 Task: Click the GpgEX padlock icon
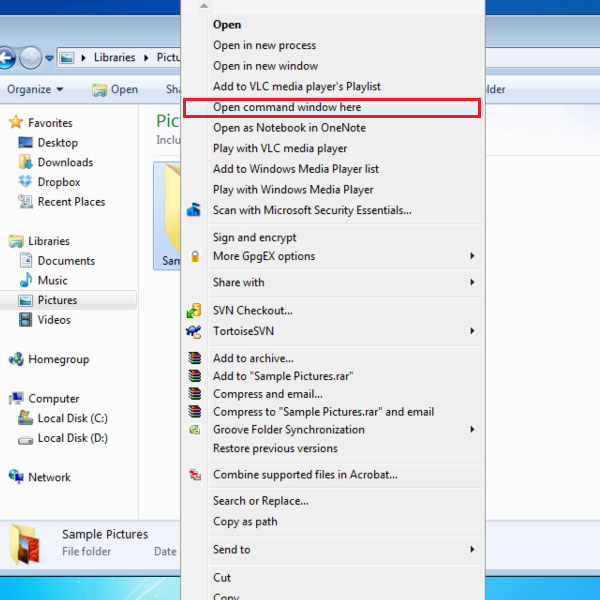coord(195,256)
